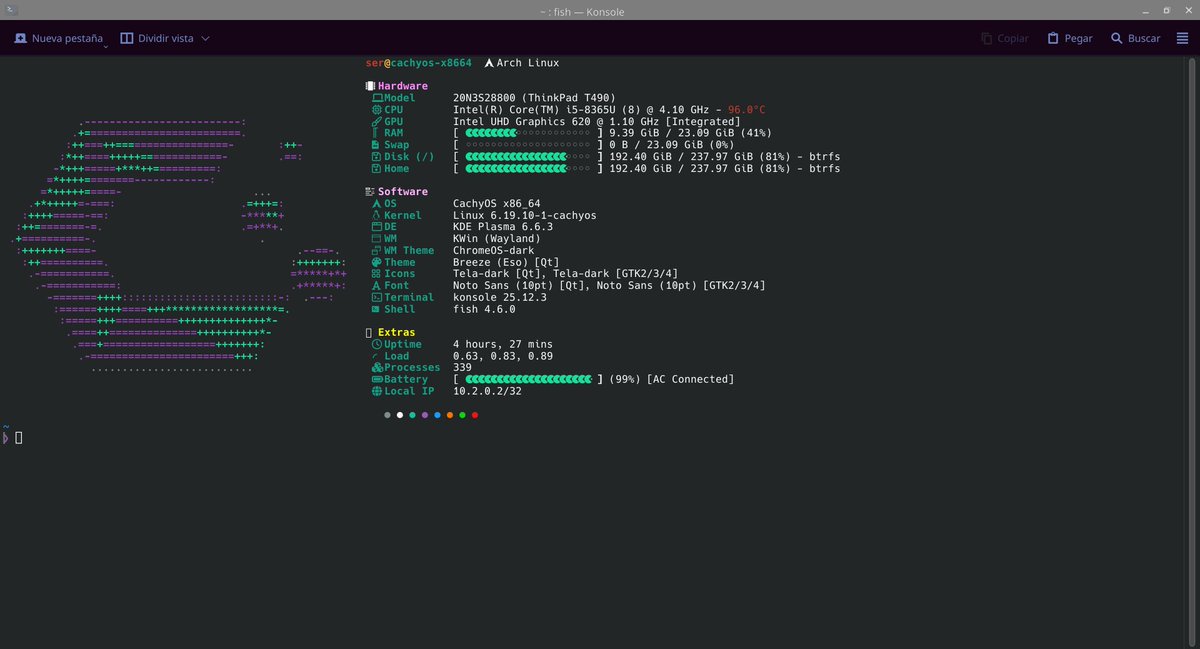Click the RAM usage bar
The width and height of the screenshot is (1200, 649).
pos(527,133)
